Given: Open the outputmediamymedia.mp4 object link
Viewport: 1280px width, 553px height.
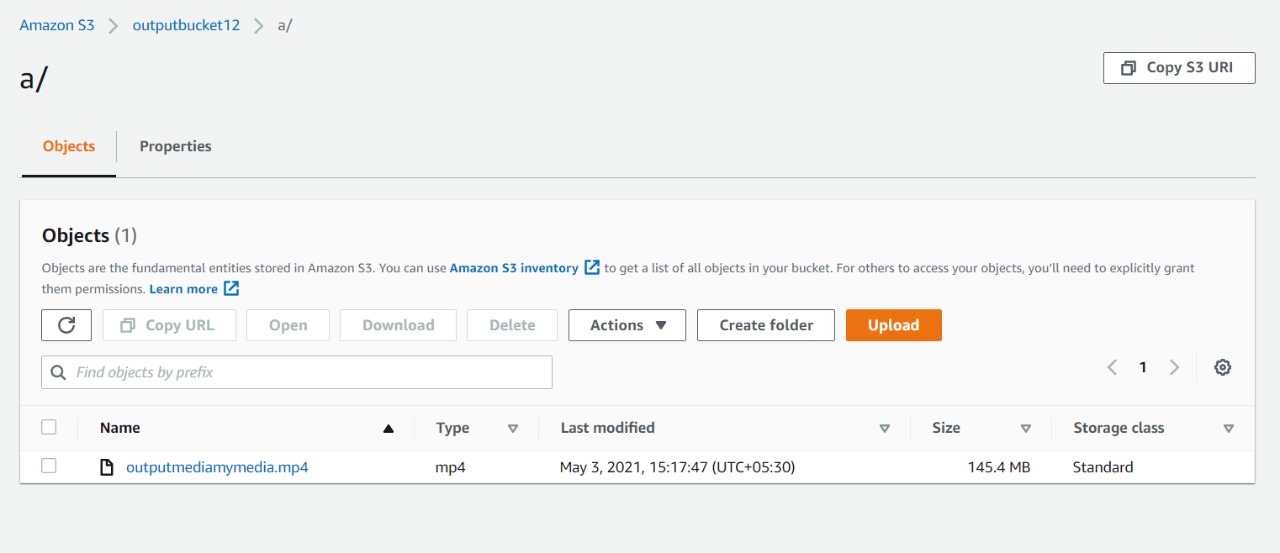Looking at the screenshot, I should click(217, 467).
